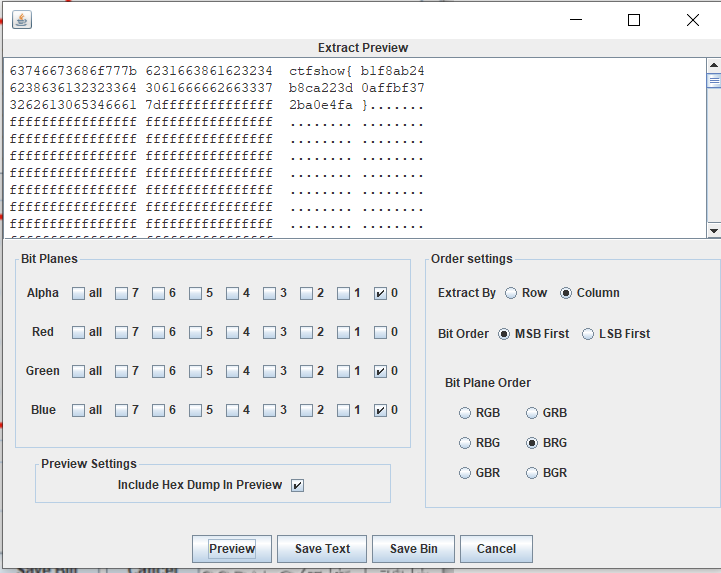Enable the Alpha bit plane 7 checkbox
This screenshot has width=721, height=573.
[122, 294]
